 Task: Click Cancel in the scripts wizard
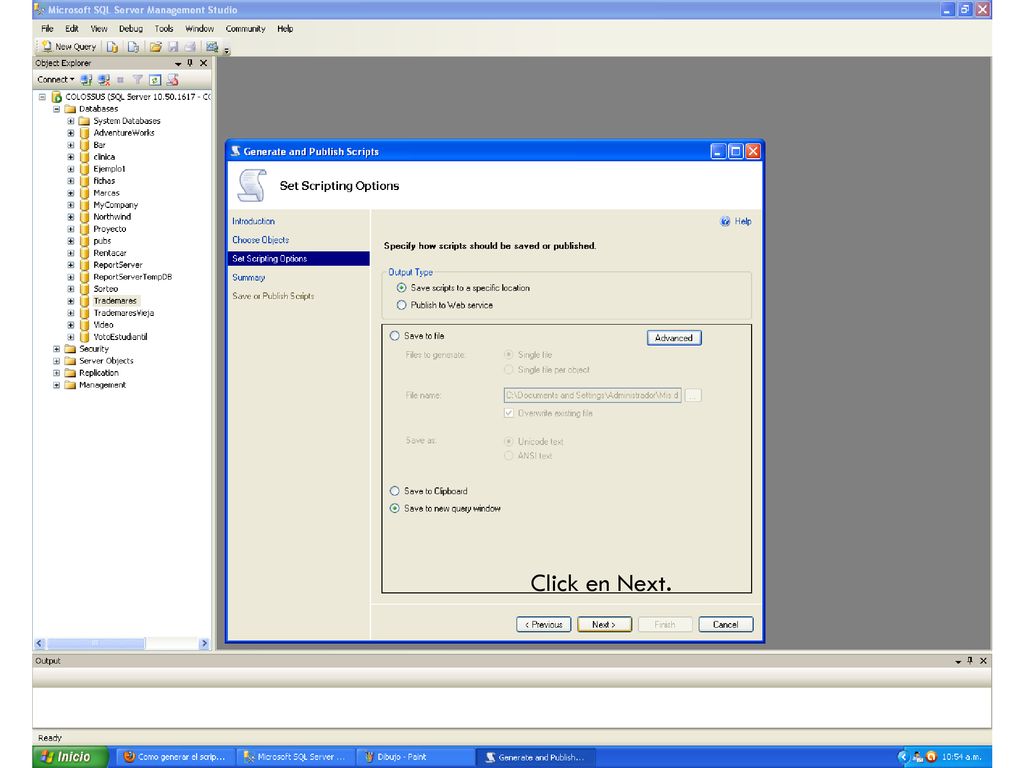[726, 624]
